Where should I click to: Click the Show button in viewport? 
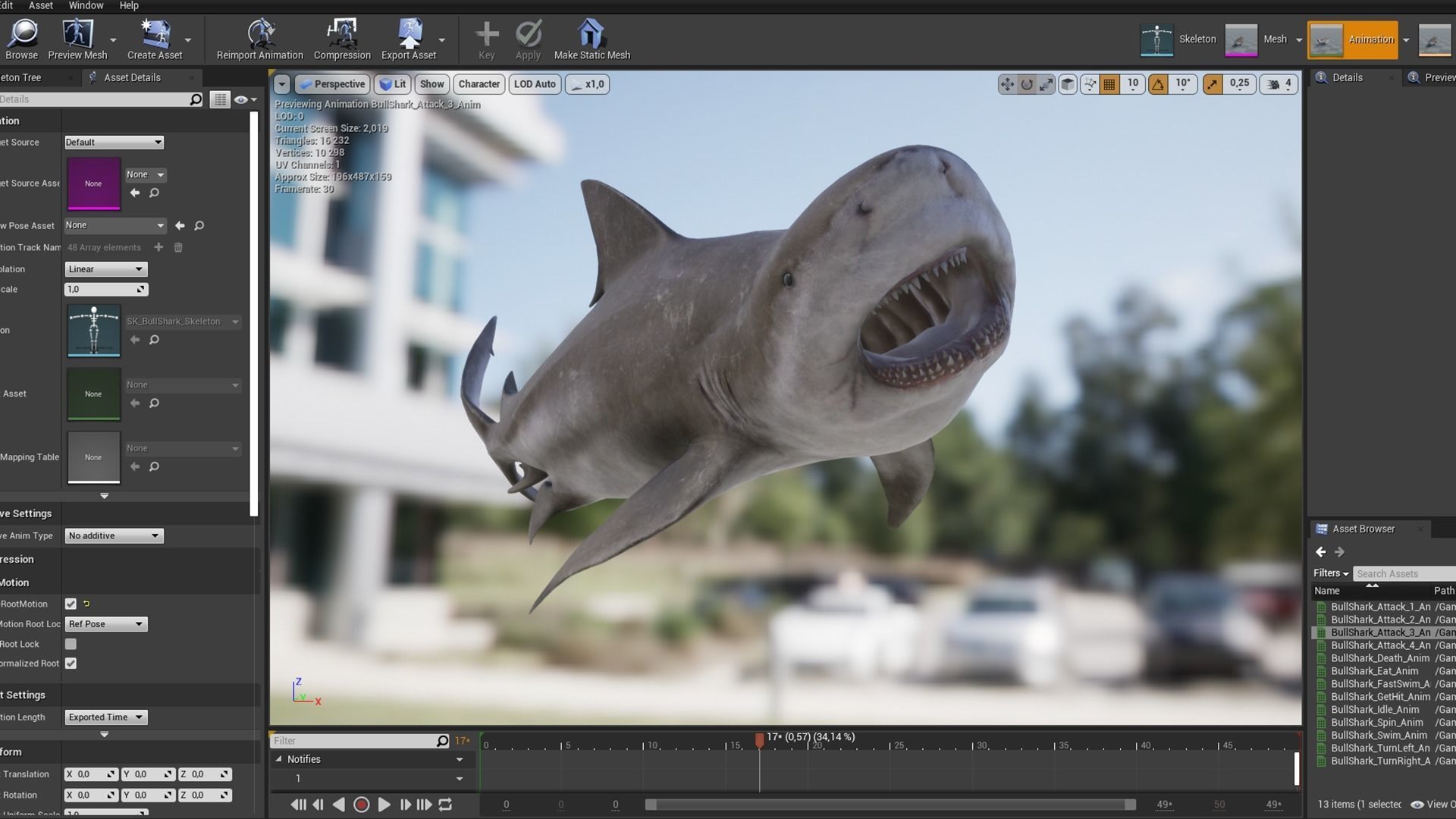click(431, 84)
